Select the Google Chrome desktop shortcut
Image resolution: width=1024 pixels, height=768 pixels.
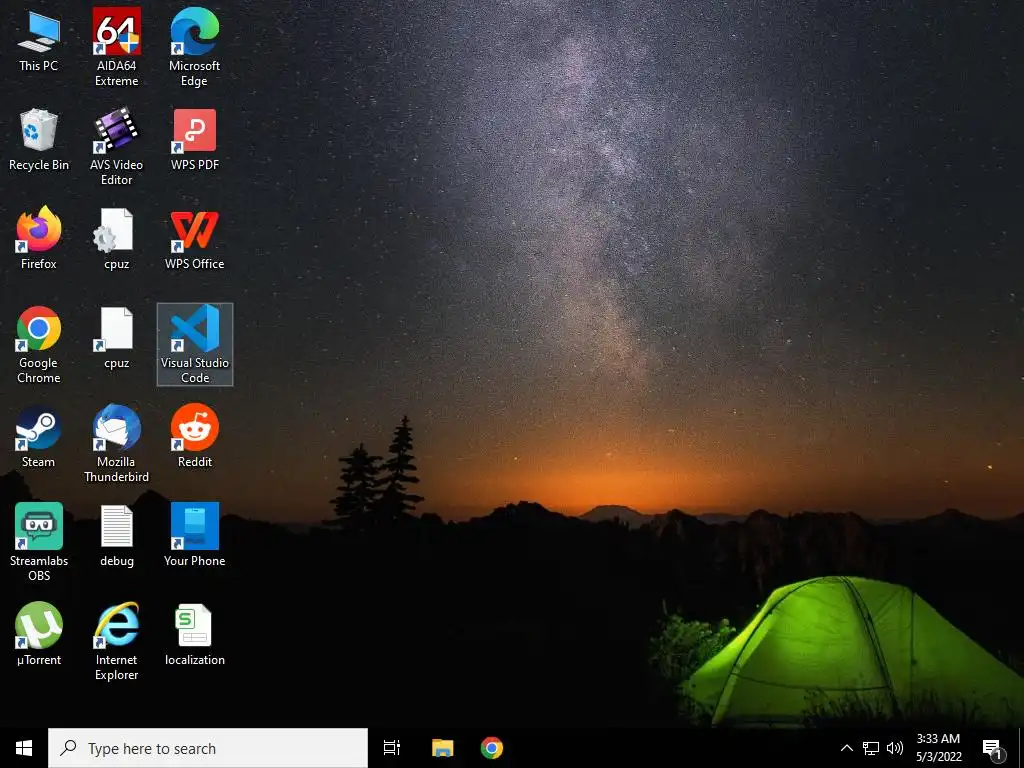(x=39, y=345)
